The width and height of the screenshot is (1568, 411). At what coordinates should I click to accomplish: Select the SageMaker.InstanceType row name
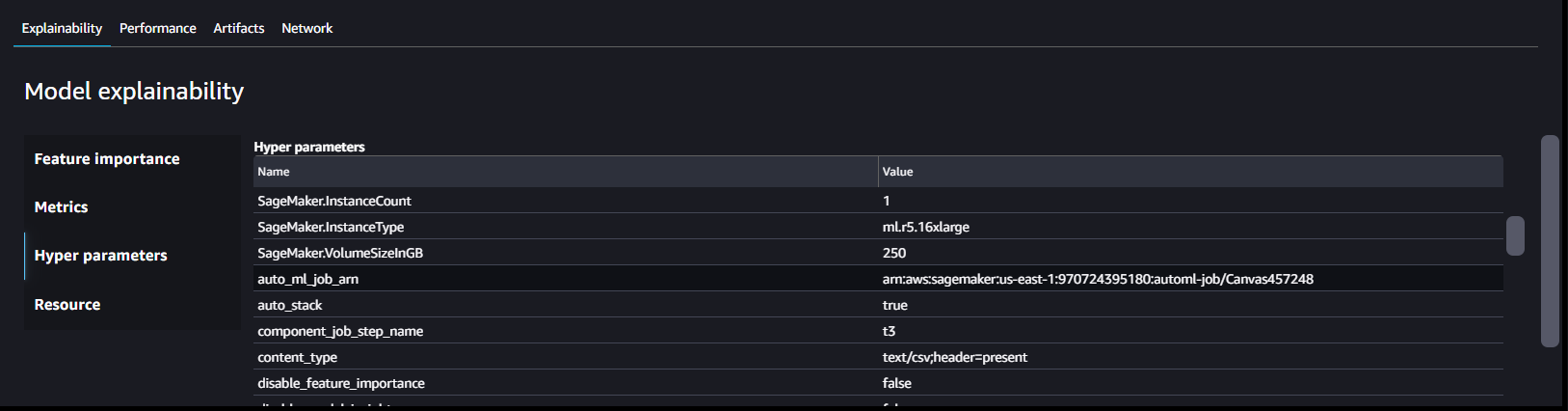[x=331, y=227]
